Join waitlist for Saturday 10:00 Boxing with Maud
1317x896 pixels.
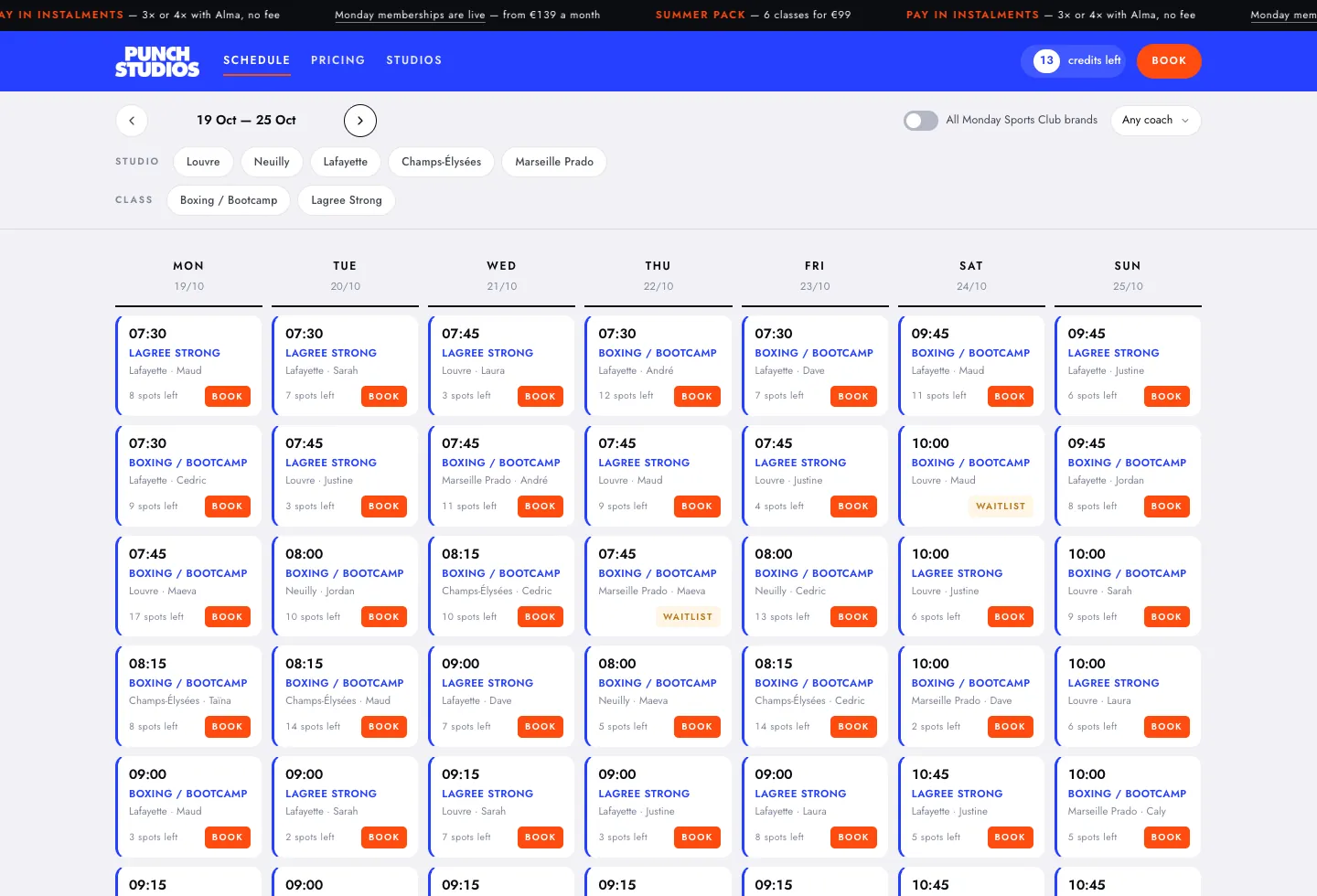1001,507
